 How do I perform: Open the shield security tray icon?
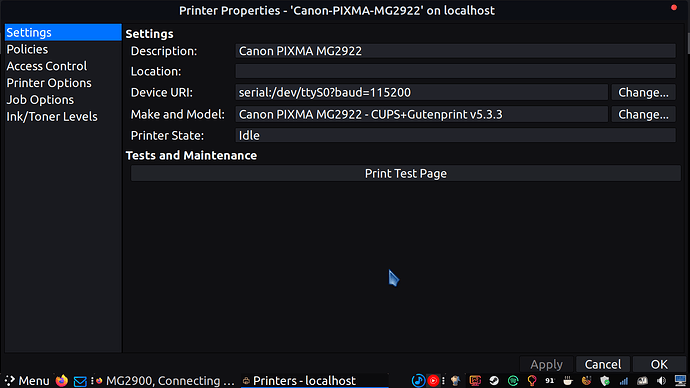click(x=605, y=381)
